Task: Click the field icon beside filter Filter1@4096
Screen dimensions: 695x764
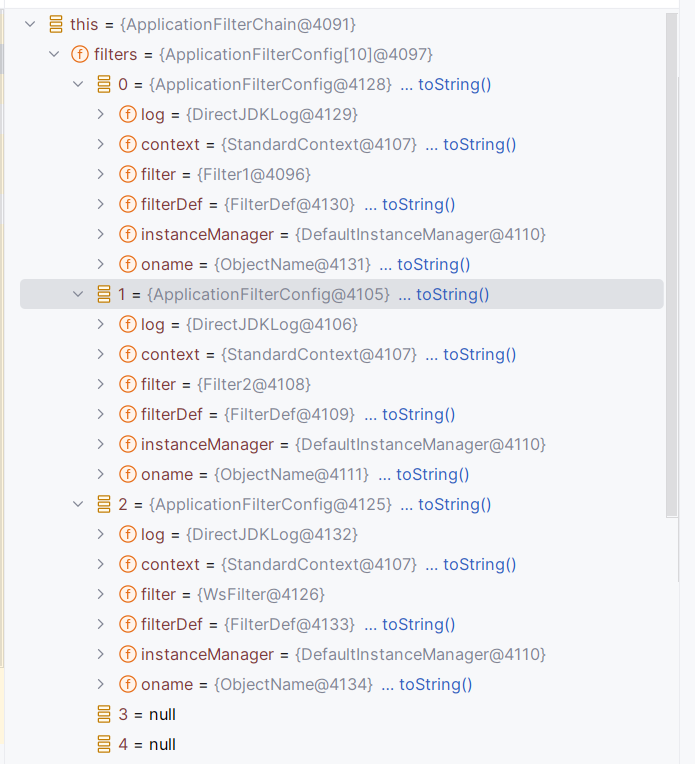Action: pyautogui.click(x=127, y=174)
